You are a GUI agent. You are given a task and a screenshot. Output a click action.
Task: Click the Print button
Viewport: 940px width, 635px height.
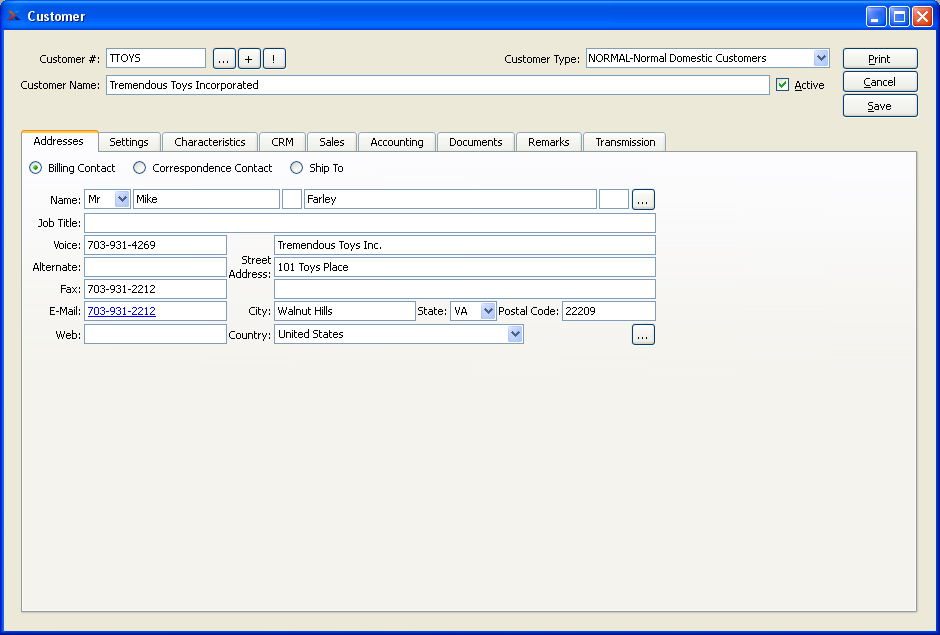880,59
